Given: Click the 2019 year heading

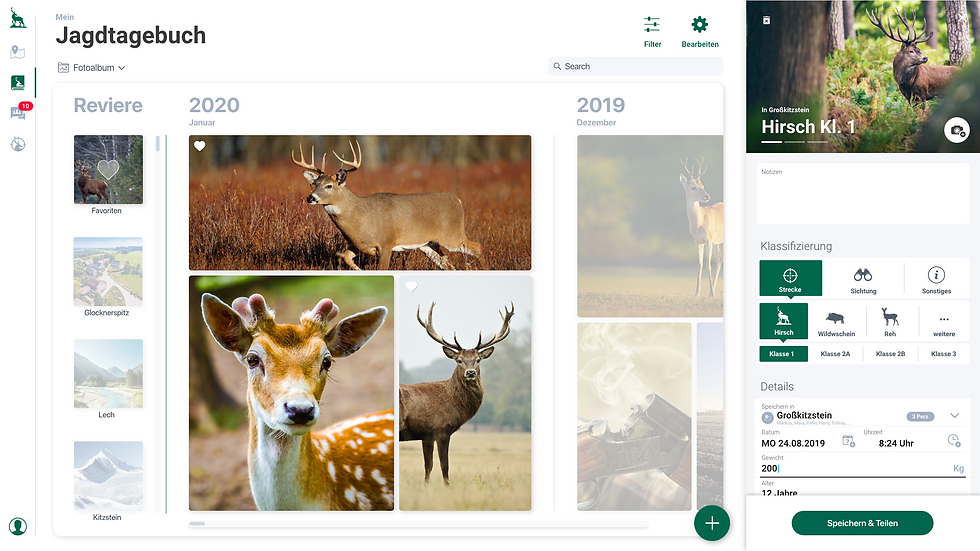Looking at the screenshot, I should pyautogui.click(x=601, y=105).
